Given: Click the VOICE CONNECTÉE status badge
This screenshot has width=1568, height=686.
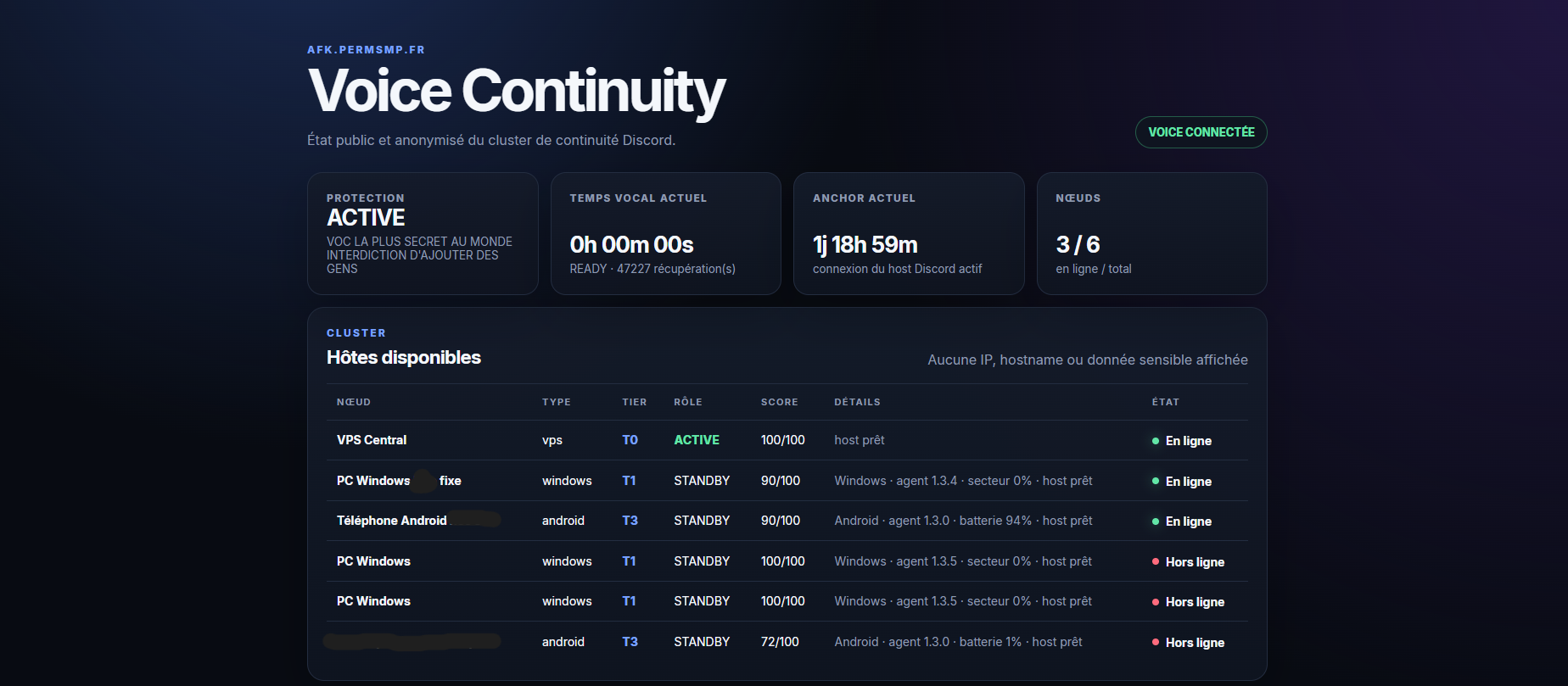Looking at the screenshot, I should [1201, 132].
